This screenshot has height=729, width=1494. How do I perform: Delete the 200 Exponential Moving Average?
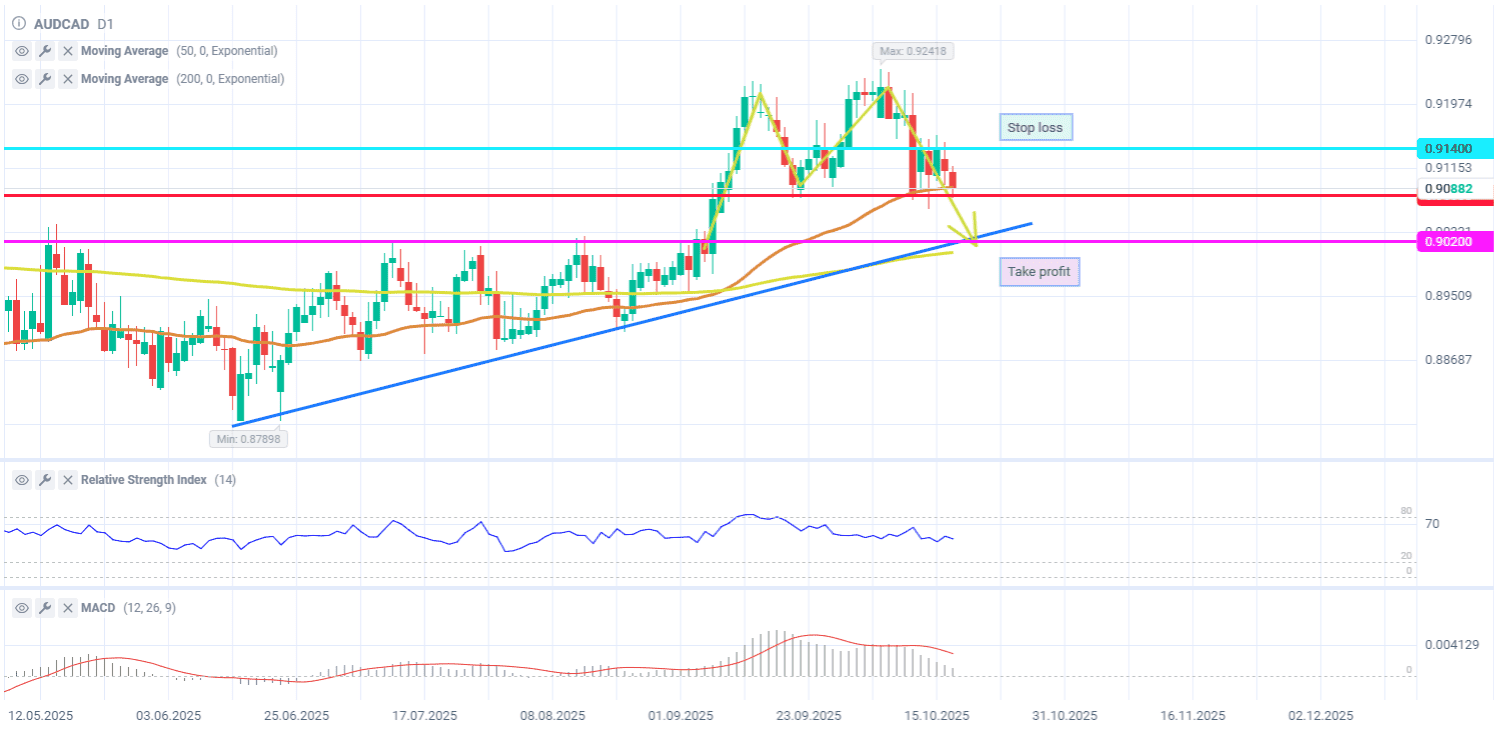pos(68,79)
